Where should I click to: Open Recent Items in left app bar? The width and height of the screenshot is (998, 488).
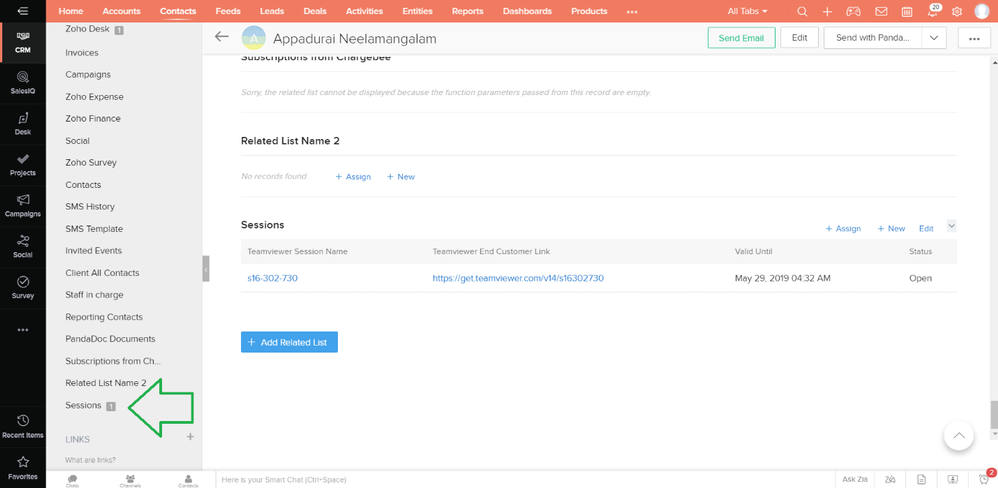22,426
